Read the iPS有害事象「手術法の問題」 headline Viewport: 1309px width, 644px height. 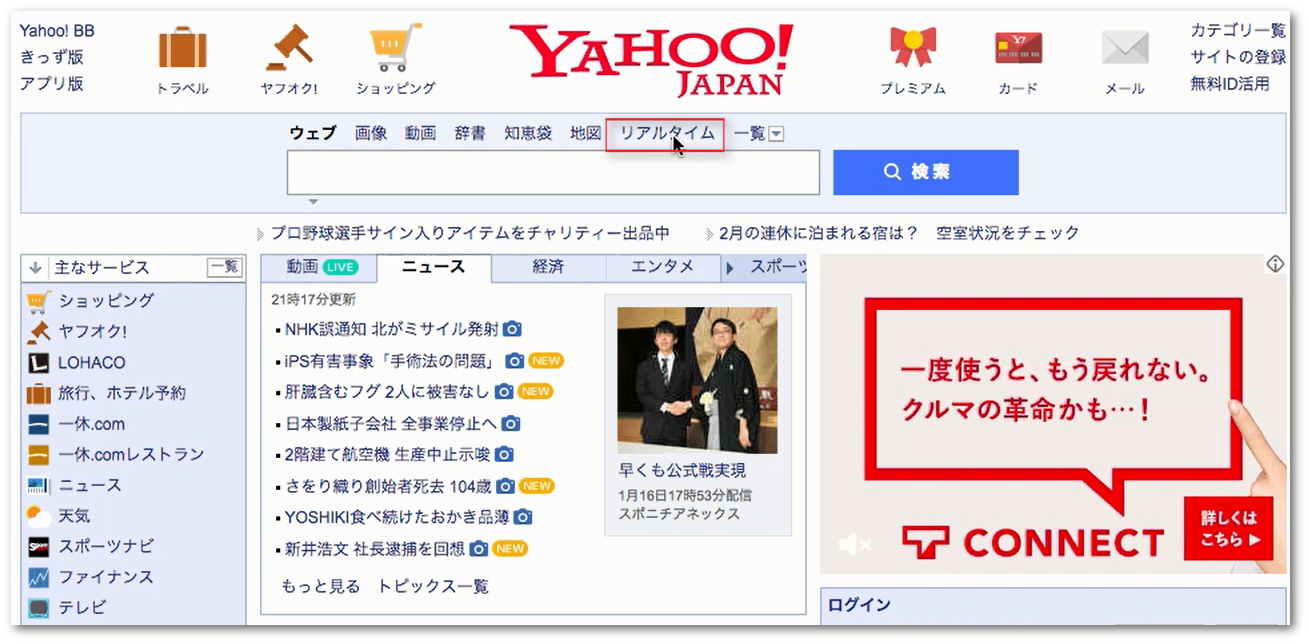391,360
